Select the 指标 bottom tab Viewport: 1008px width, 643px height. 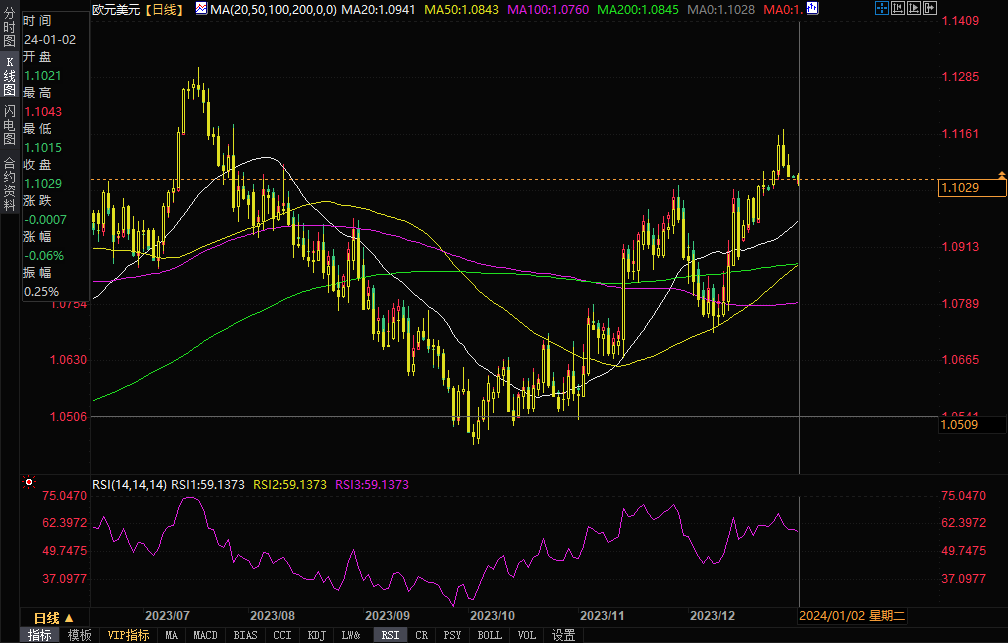[x=40, y=635]
